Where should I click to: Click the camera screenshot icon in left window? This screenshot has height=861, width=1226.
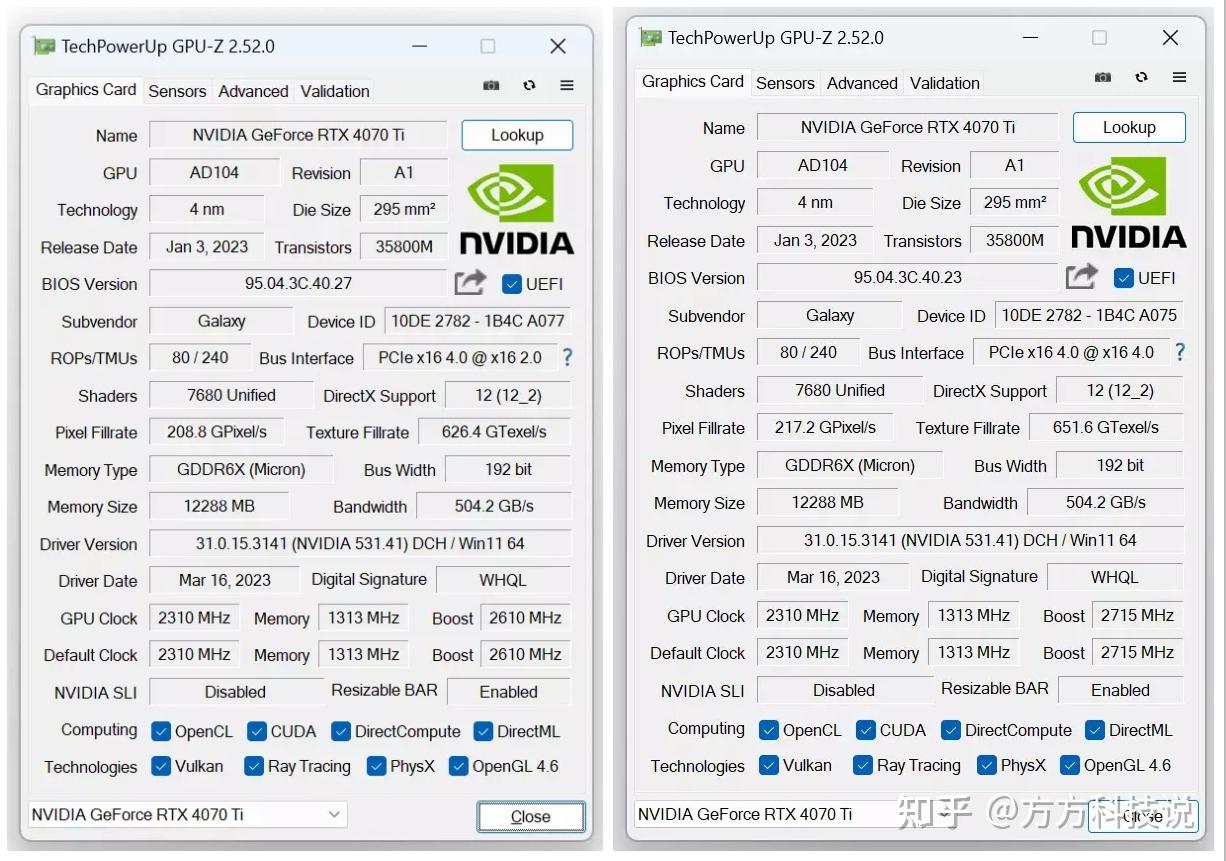click(491, 86)
